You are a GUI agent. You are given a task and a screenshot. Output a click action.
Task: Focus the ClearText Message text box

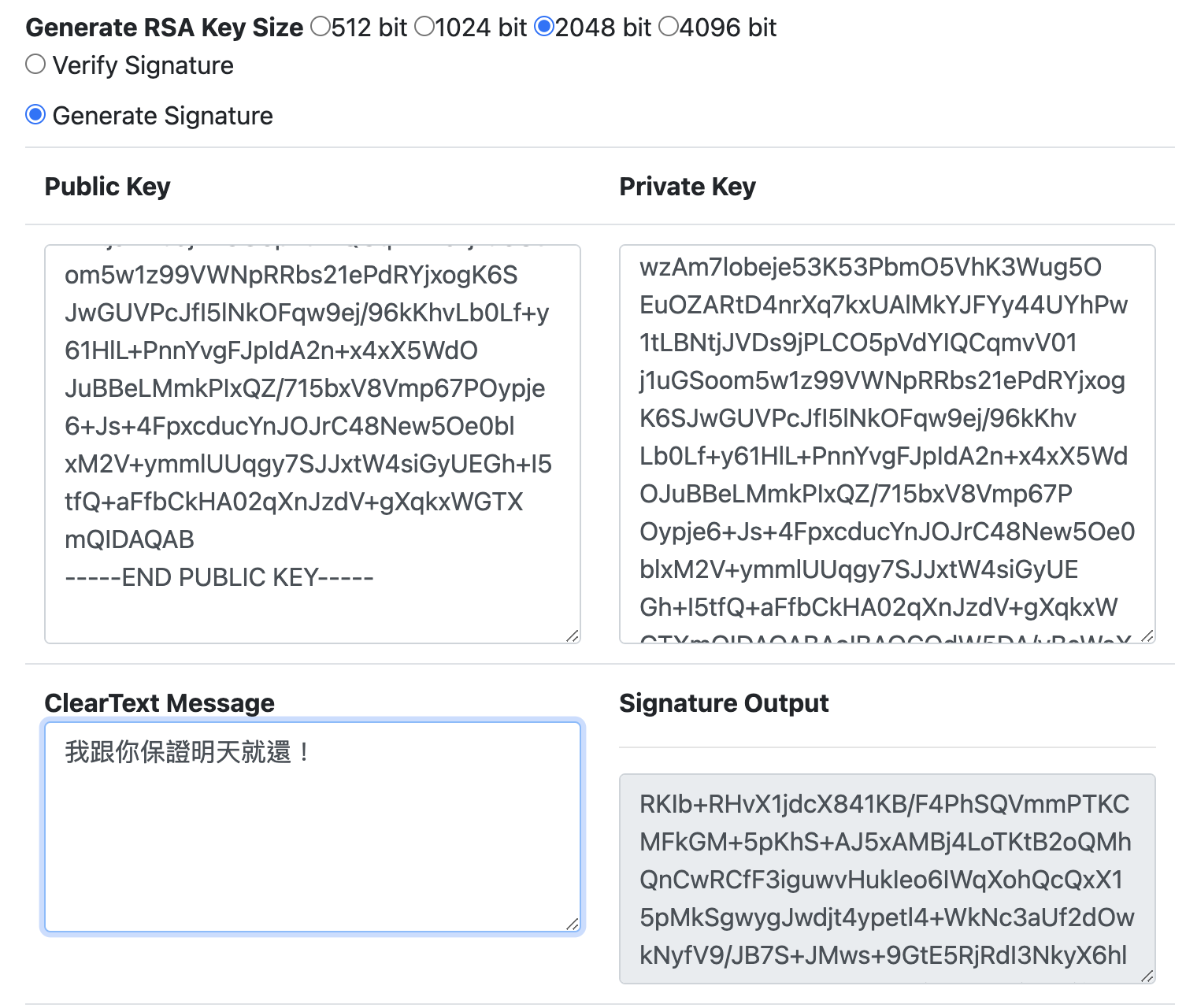313,827
